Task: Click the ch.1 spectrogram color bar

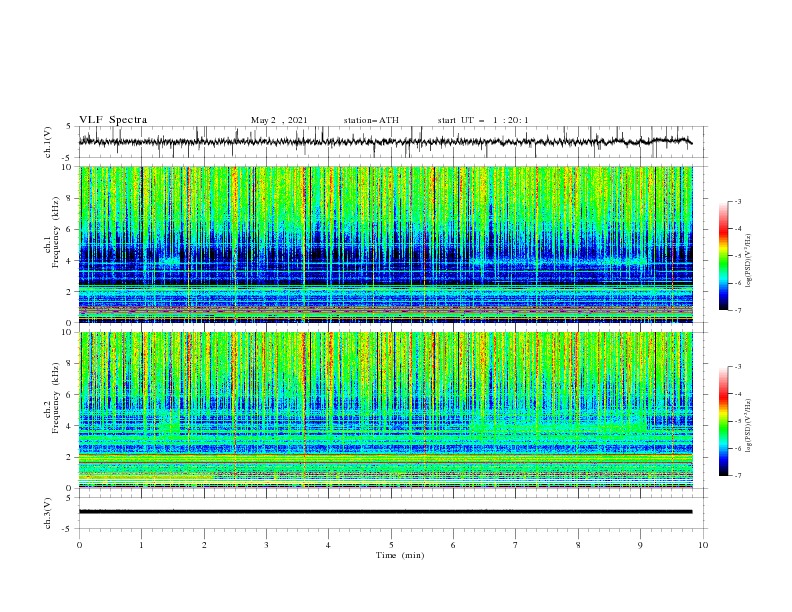Action: point(724,255)
